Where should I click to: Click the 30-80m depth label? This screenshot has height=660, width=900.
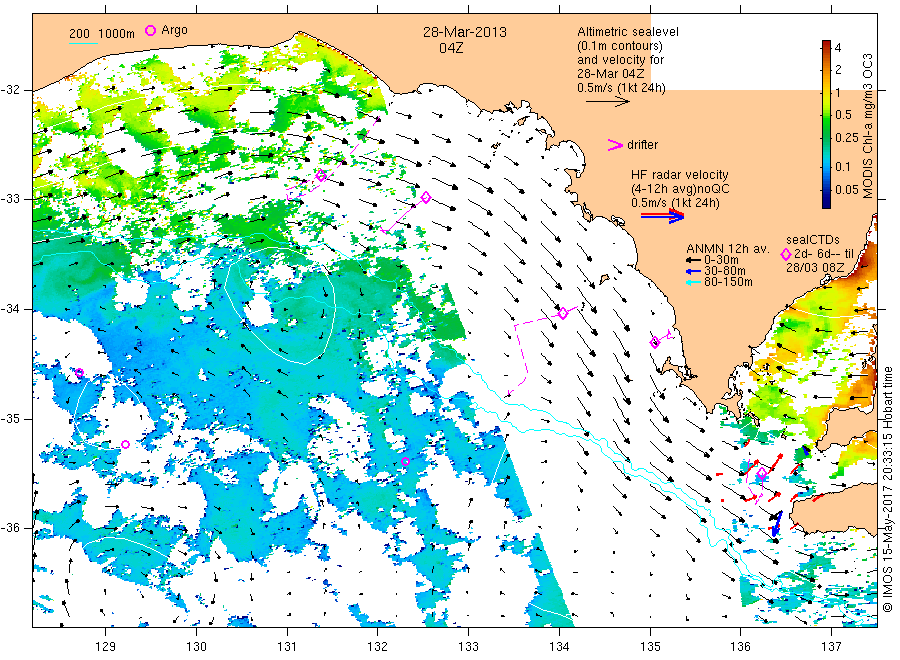pos(725,271)
